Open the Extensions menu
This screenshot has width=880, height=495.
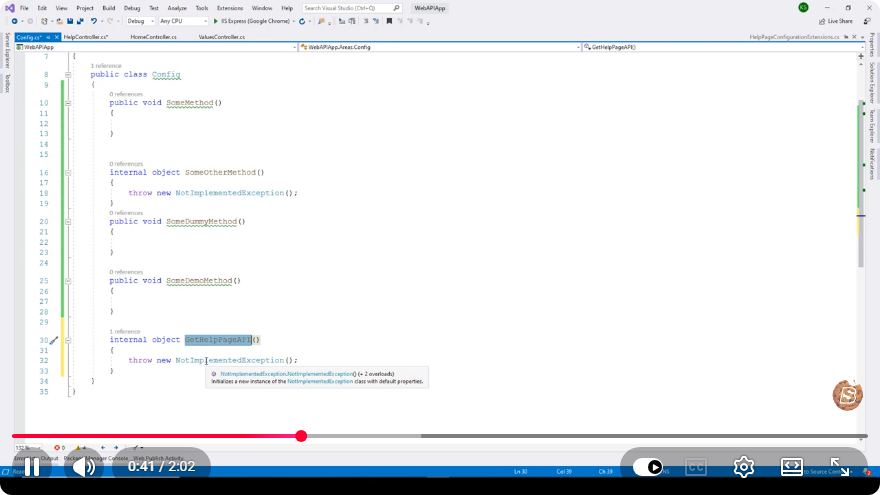pos(230,8)
